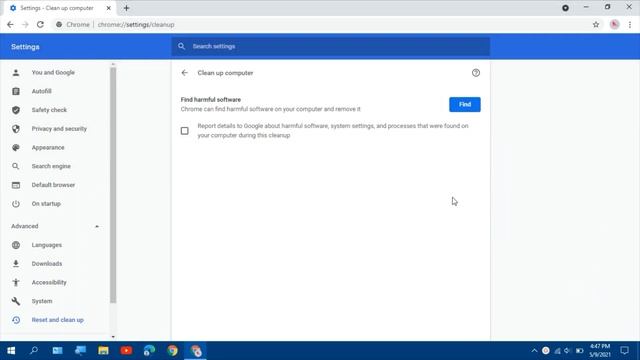The image size is (640, 360).
Task: Open Windows taskbar search
Action: pos(34,351)
